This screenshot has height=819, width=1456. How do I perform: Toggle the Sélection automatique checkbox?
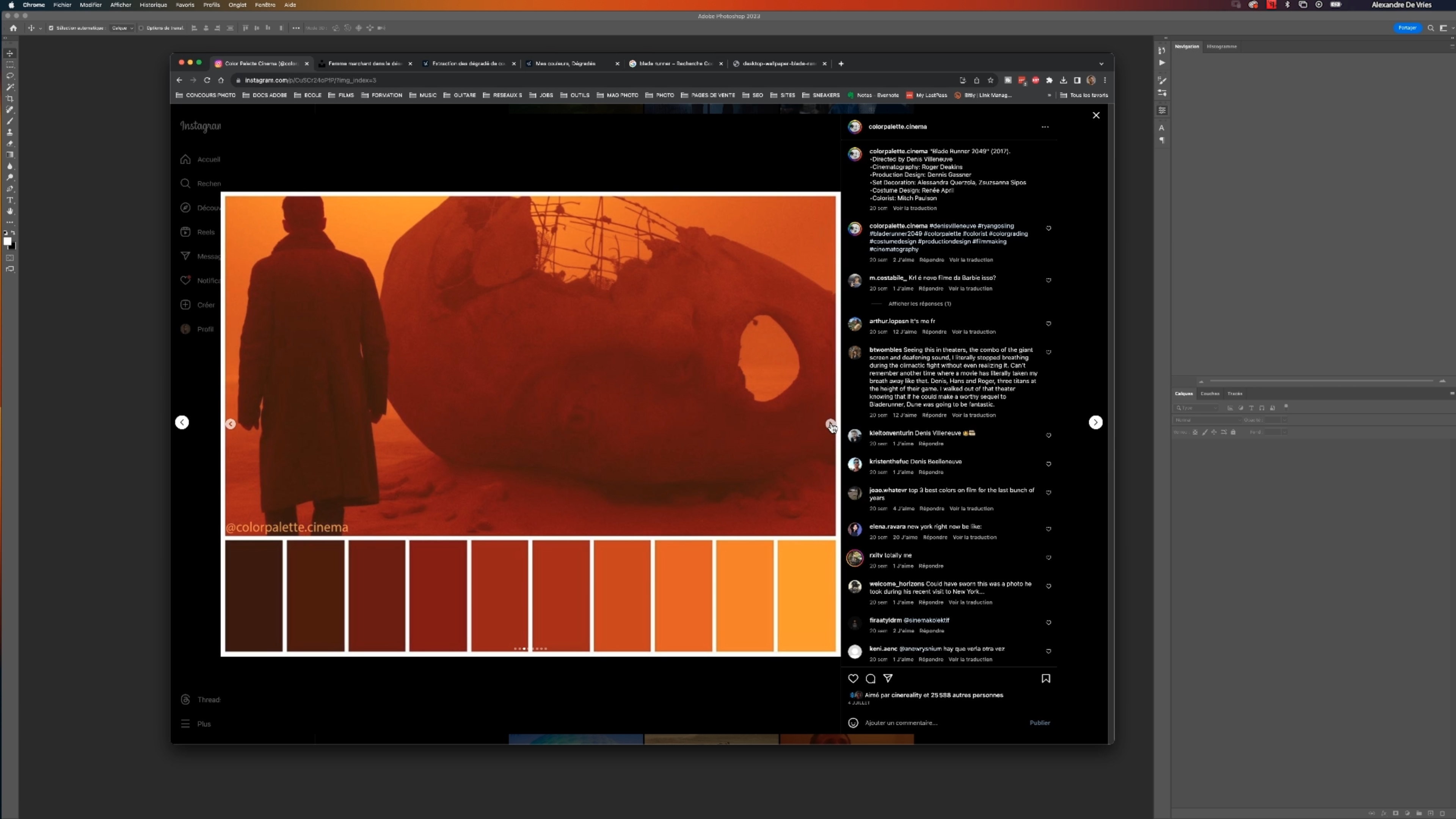[x=51, y=28]
